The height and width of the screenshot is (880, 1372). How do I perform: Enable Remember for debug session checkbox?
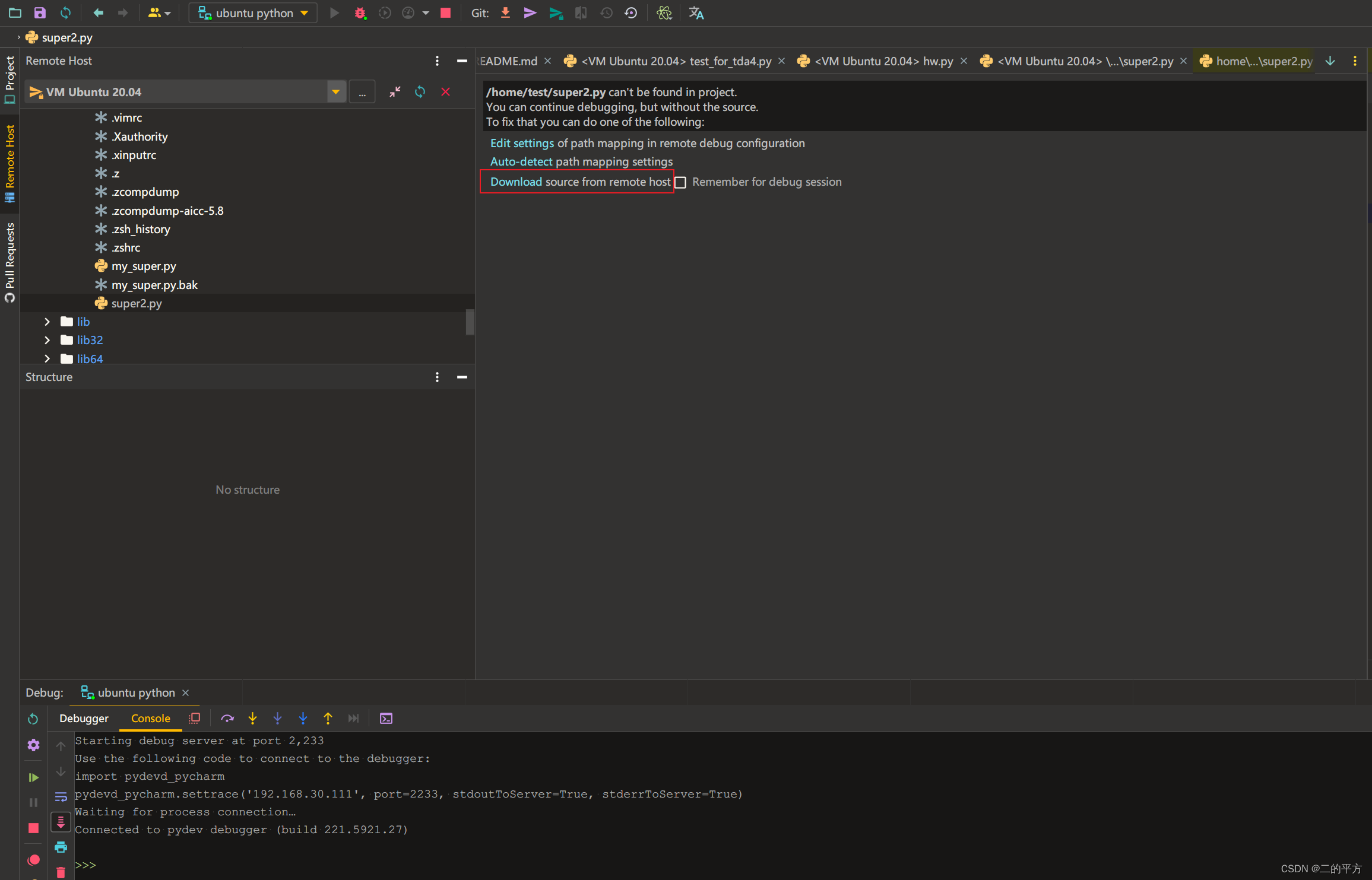click(x=680, y=182)
